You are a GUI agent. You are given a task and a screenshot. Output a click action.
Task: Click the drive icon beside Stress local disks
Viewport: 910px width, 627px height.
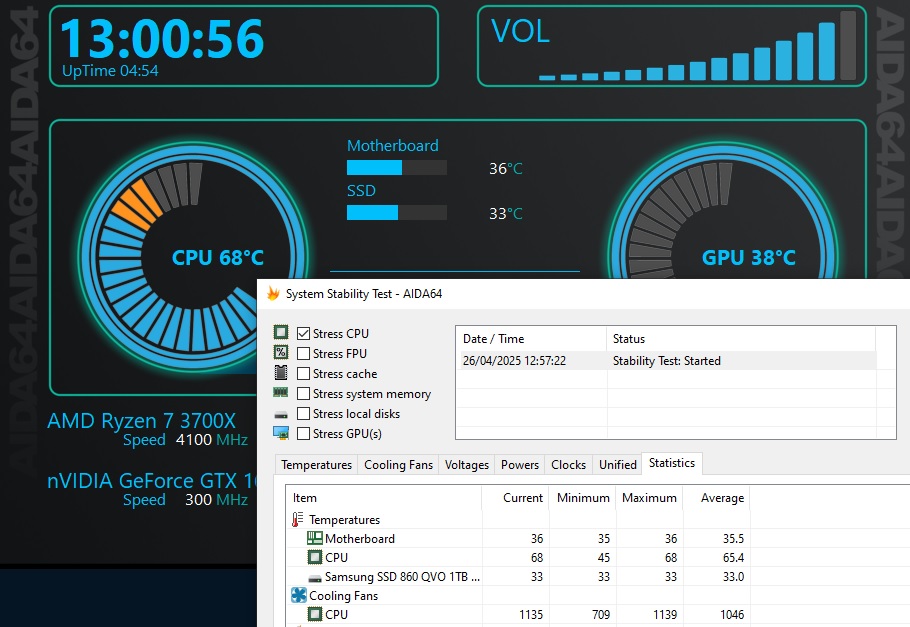pos(281,415)
